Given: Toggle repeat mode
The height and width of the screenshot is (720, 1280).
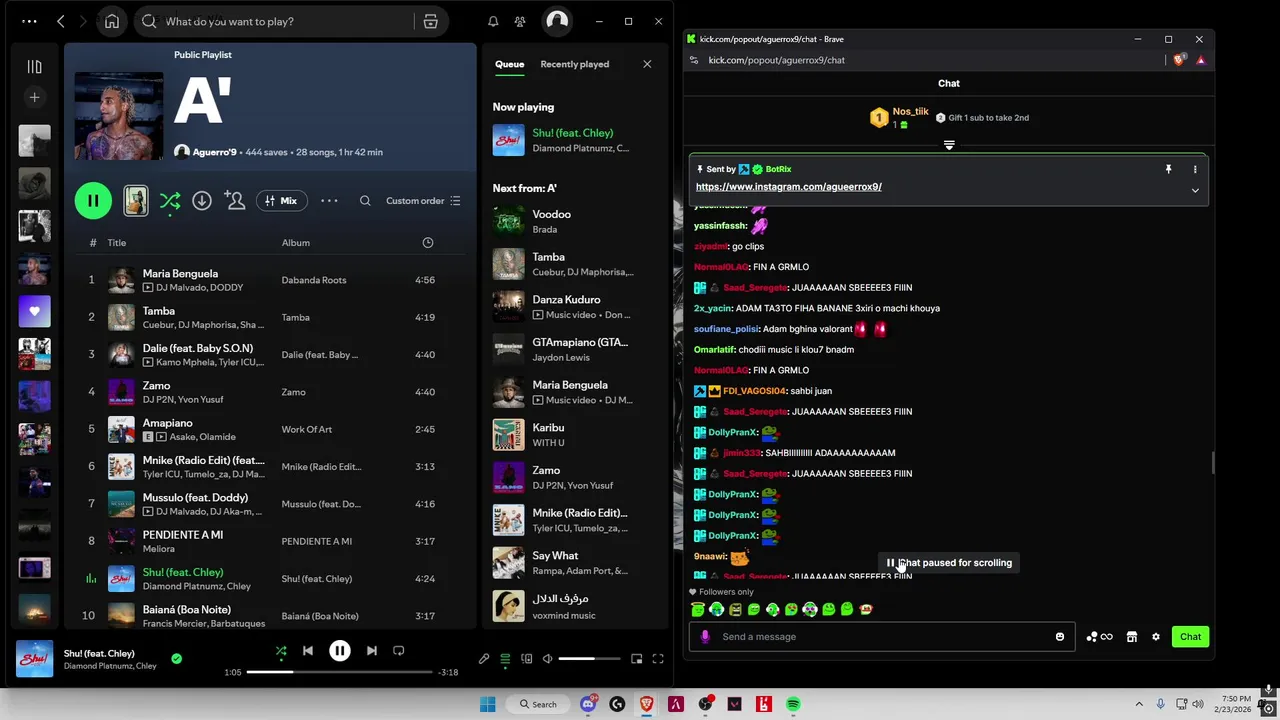Looking at the screenshot, I should coord(398,651).
